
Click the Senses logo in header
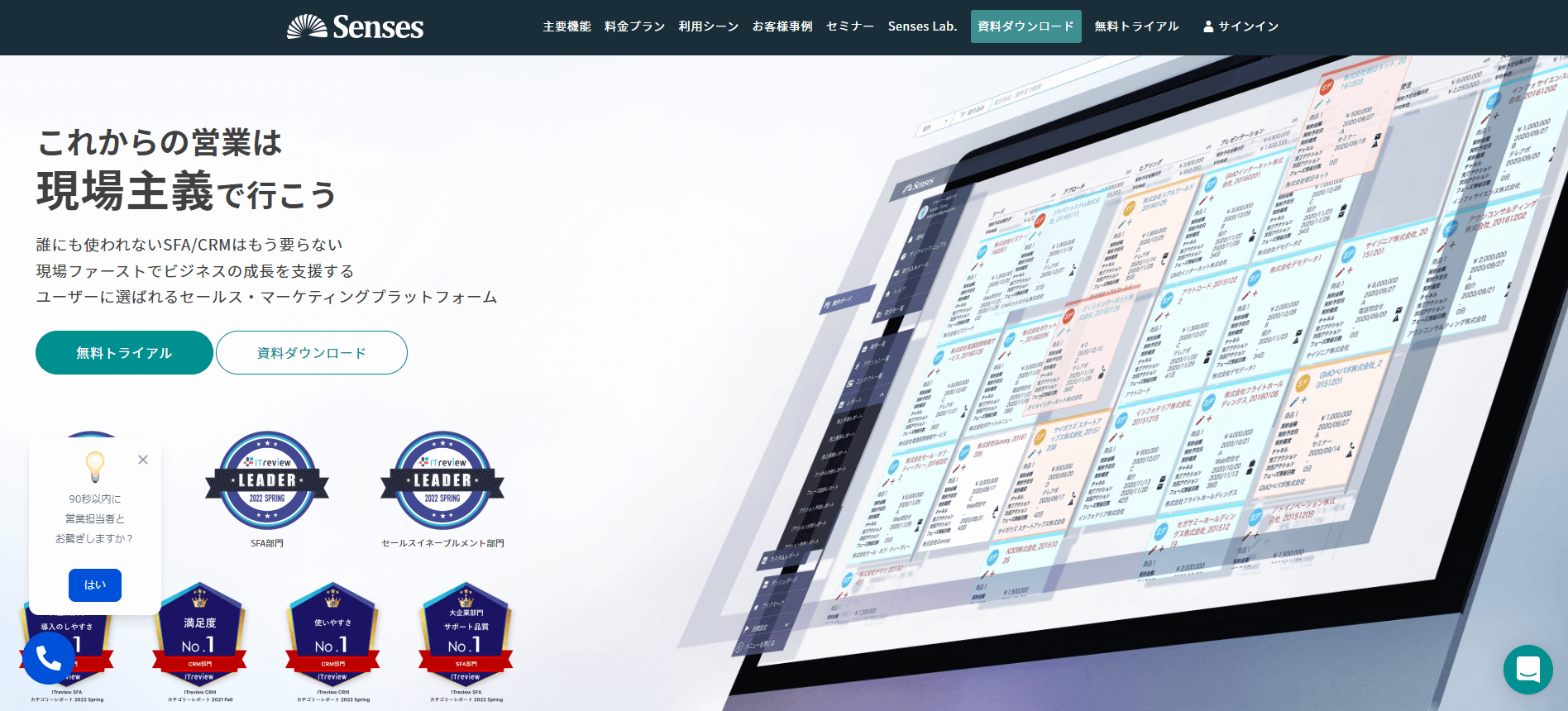tap(355, 26)
